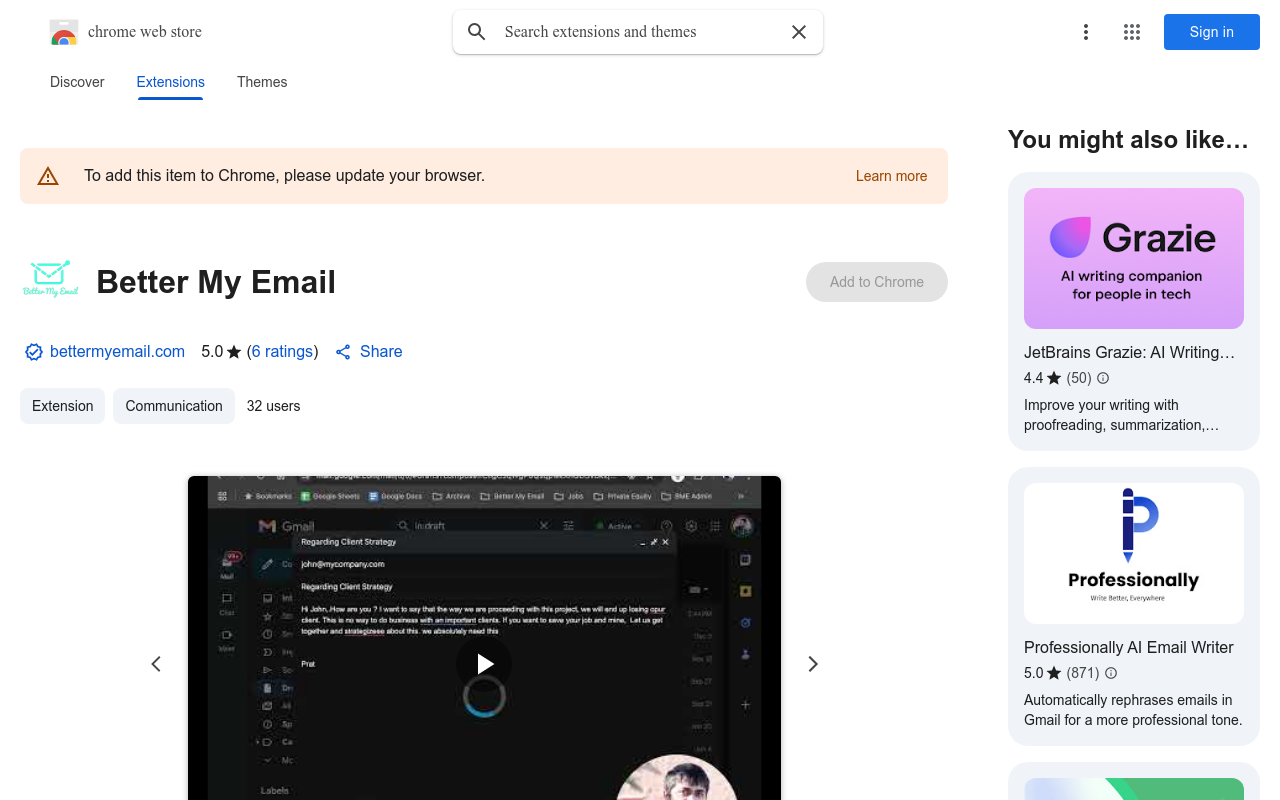Switch to the Discover tab
This screenshot has width=1280, height=800.
(x=77, y=82)
